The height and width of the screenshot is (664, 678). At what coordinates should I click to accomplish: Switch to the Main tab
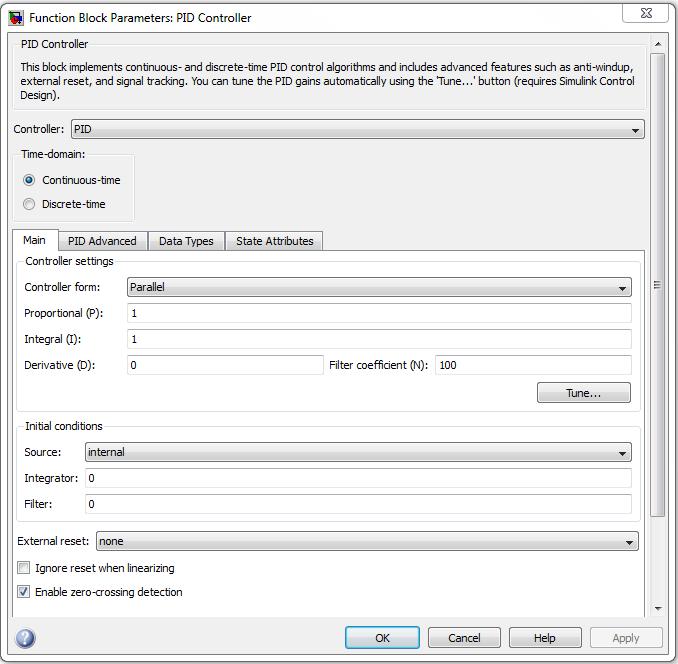point(35,240)
